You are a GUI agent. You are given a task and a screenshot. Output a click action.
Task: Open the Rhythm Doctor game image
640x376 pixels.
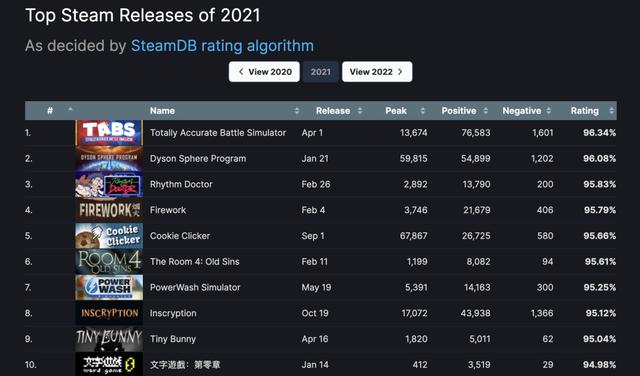(109, 184)
